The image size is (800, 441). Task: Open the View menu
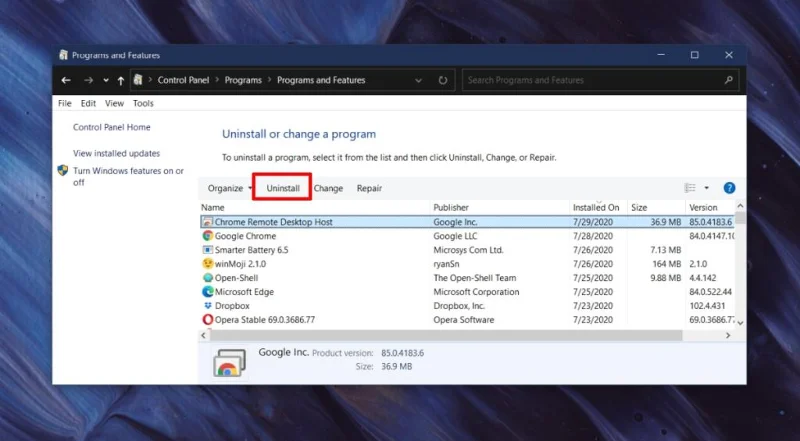pyautogui.click(x=114, y=103)
